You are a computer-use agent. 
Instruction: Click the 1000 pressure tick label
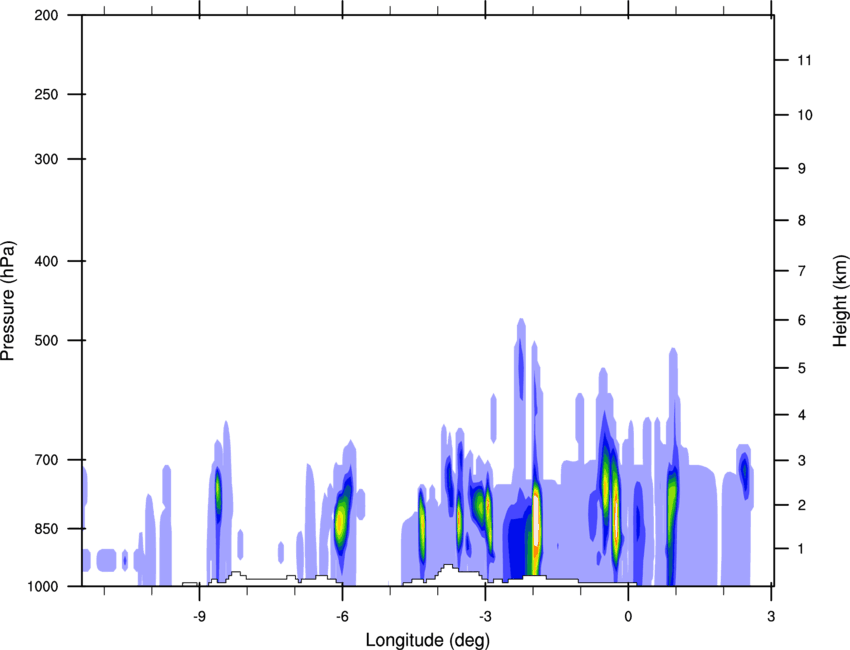point(43,587)
